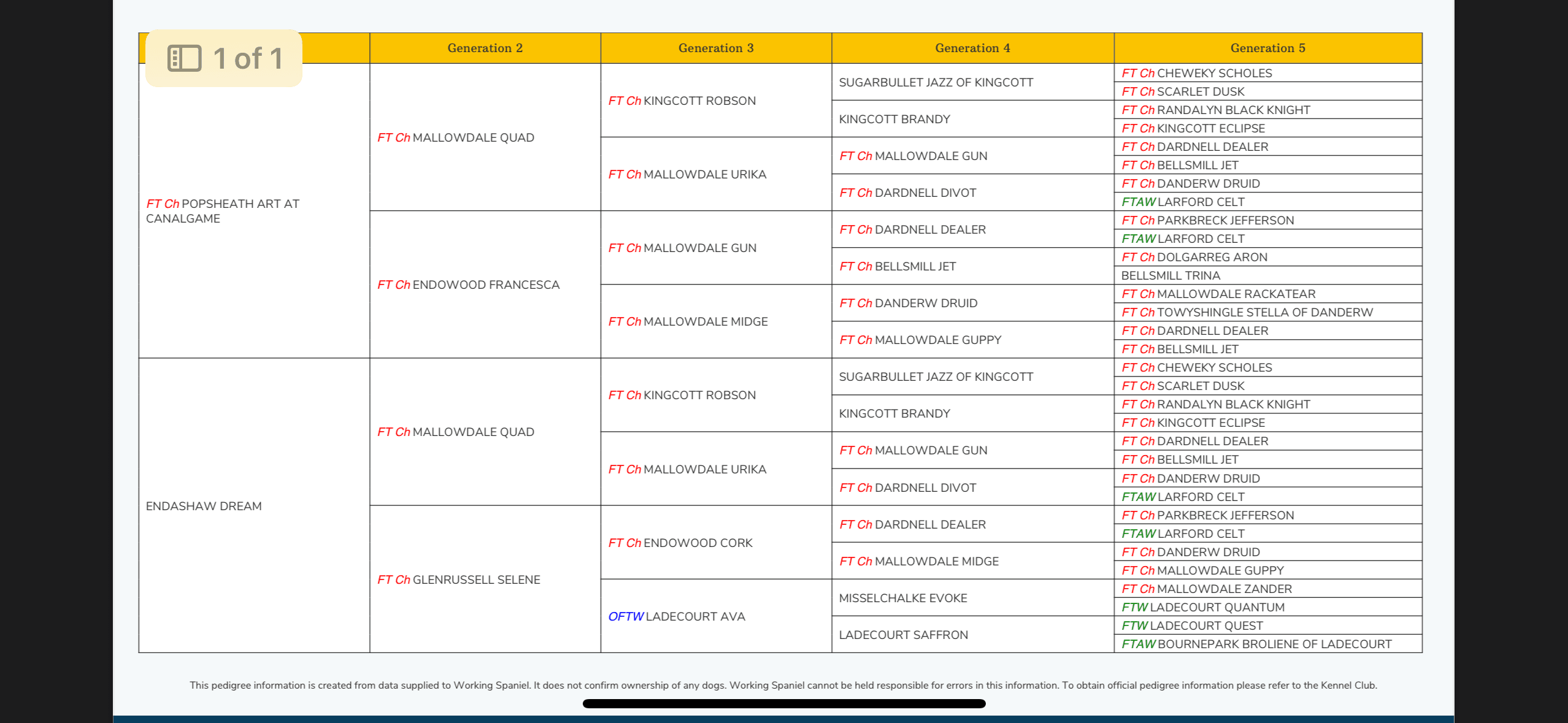1568x723 pixels.
Task: Select BELLSMILL TRINA in Generation 5
Action: 1170,275
